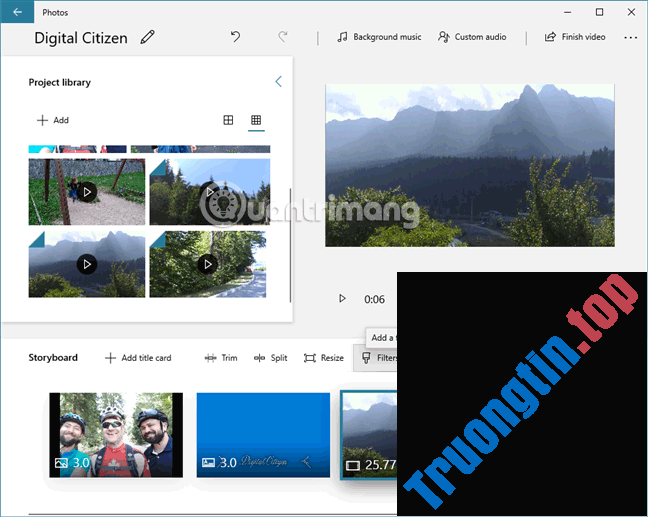
Task: Maximize the Photos window
Action: [599, 12]
